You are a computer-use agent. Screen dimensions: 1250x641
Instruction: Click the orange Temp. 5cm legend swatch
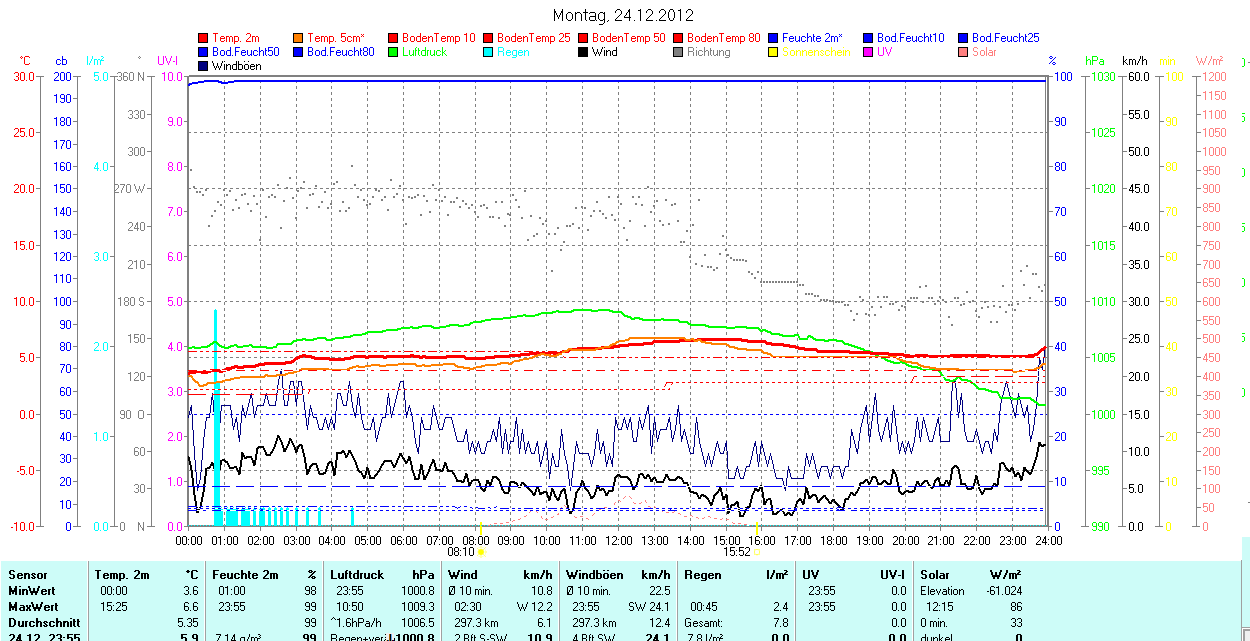coord(299,37)
